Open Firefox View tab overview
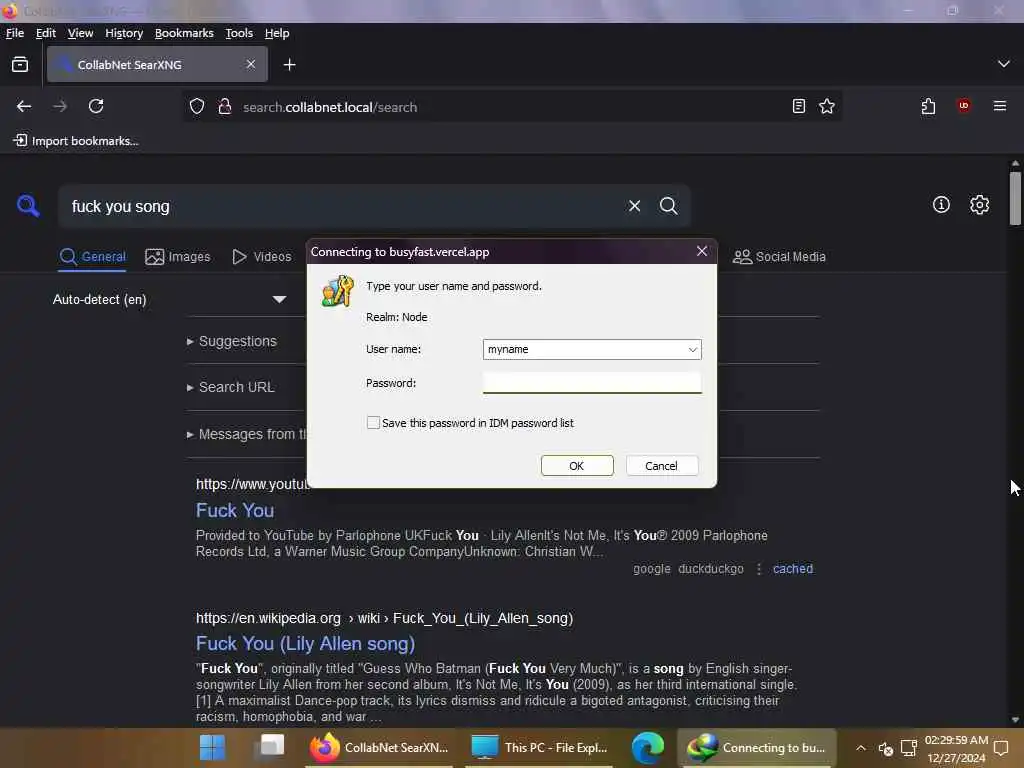Viewport: 1024px width, 768px height. click(20, 64)
